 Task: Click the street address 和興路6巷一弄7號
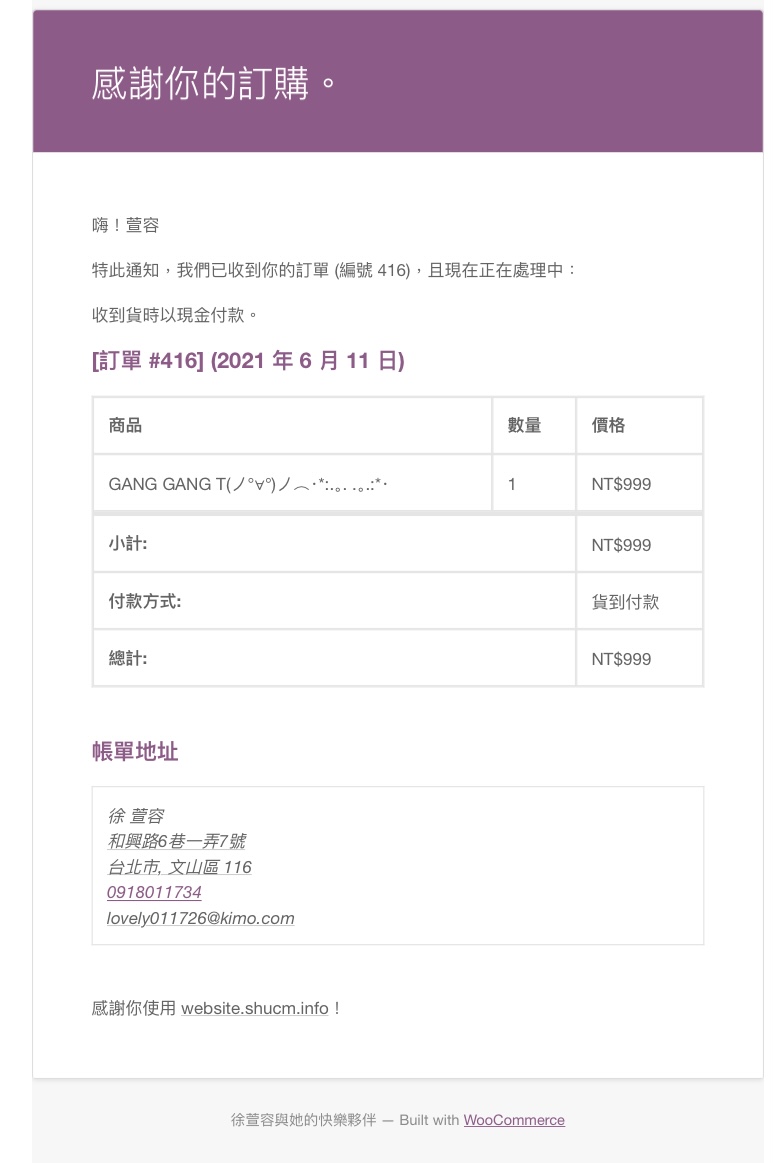coord(176,841)
